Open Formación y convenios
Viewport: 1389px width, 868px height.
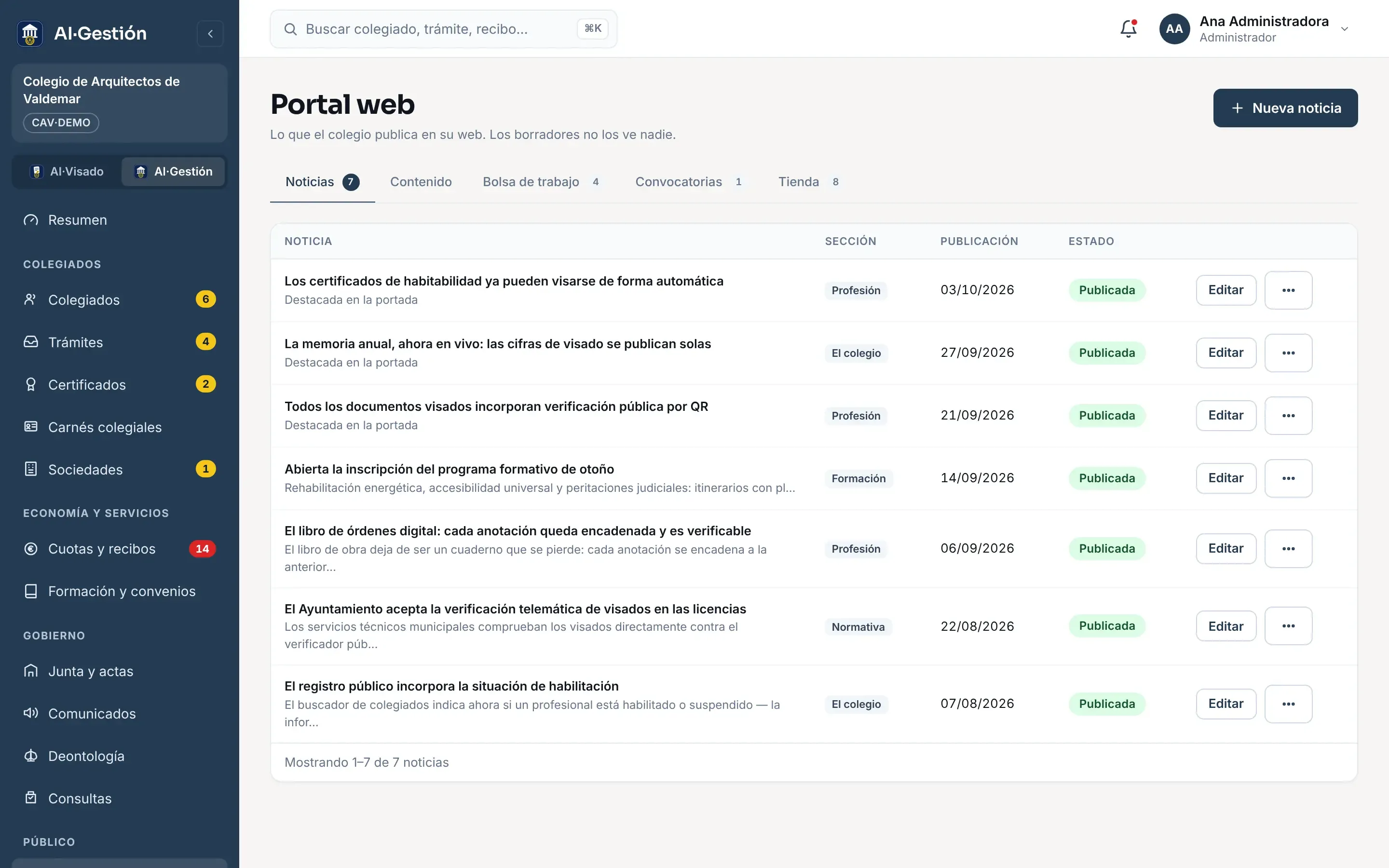point(120,591)
